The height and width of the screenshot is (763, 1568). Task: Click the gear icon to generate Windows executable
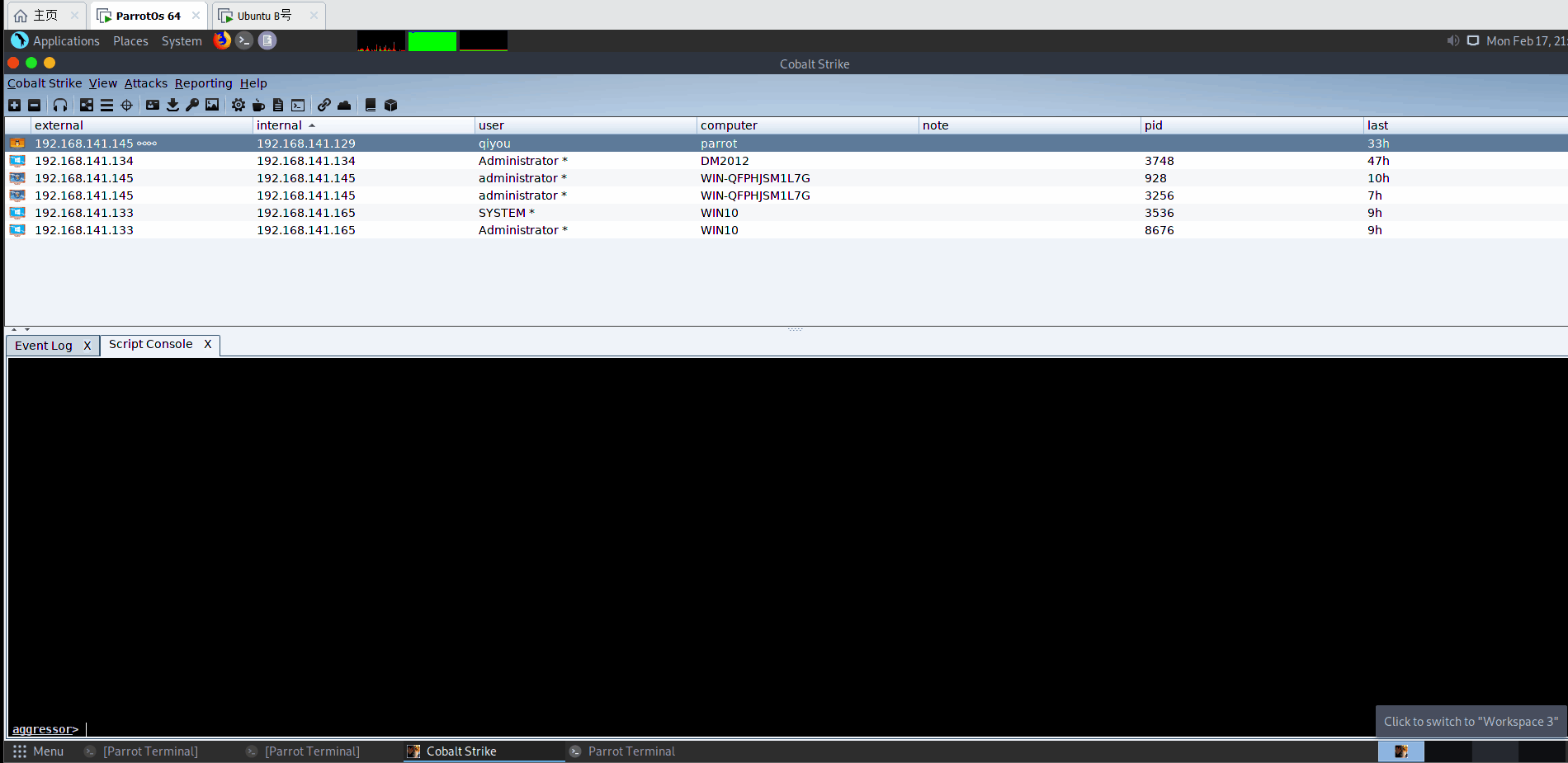[239, 105]
